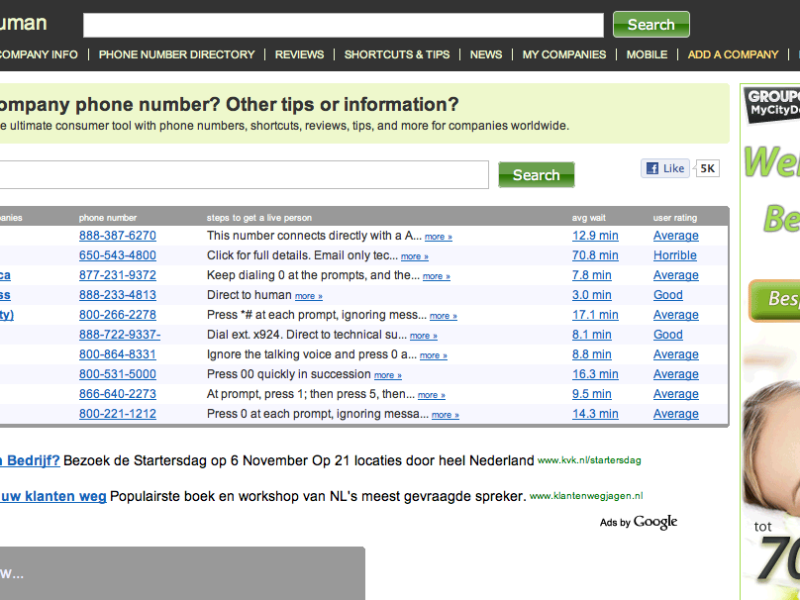
Task: Open the News section
Action: pos(486,55)
